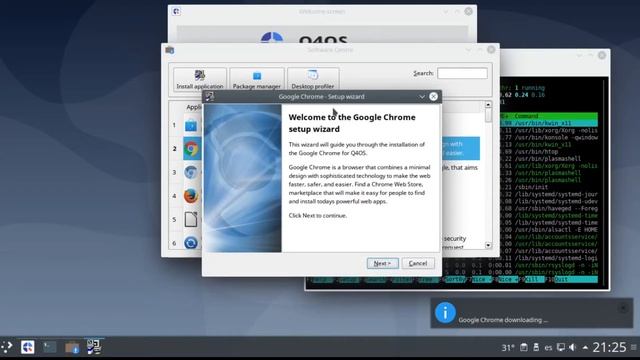Dismiss the Google Chrome downloading notification
This screenshot has height=360, width=640.
pyautogui.click(x=623, y=308)
